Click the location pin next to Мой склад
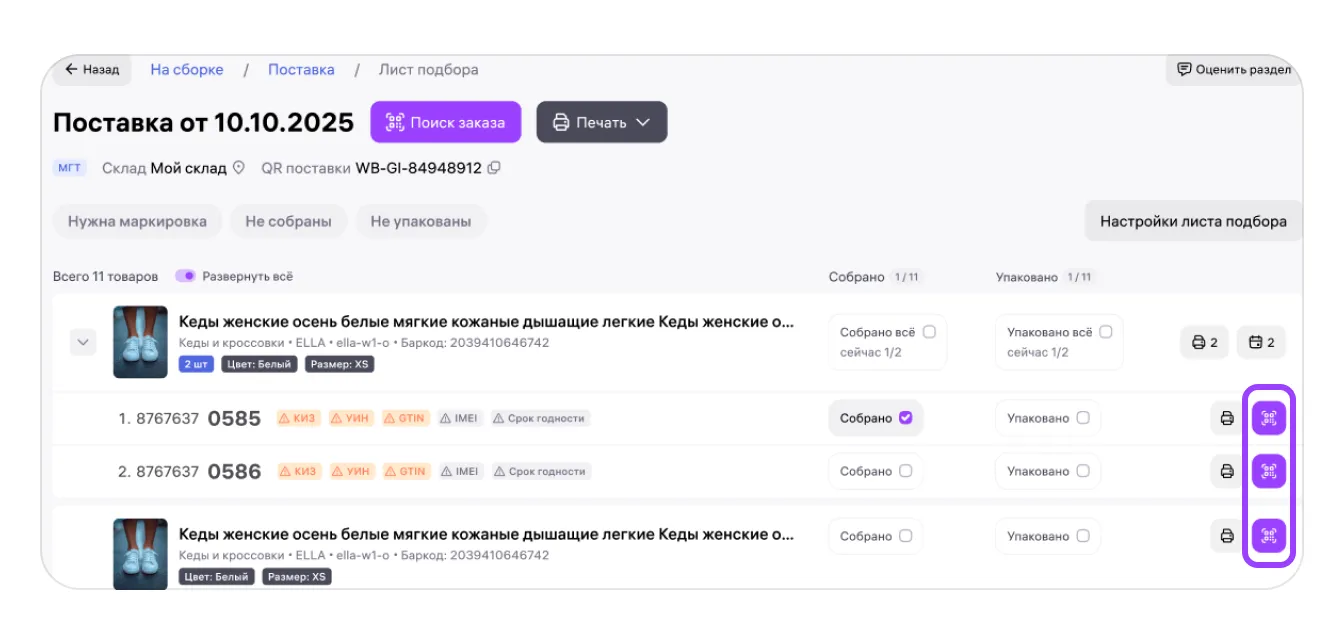The height and width of the screenshot is (644, 1344). click(x=239, y=168)
